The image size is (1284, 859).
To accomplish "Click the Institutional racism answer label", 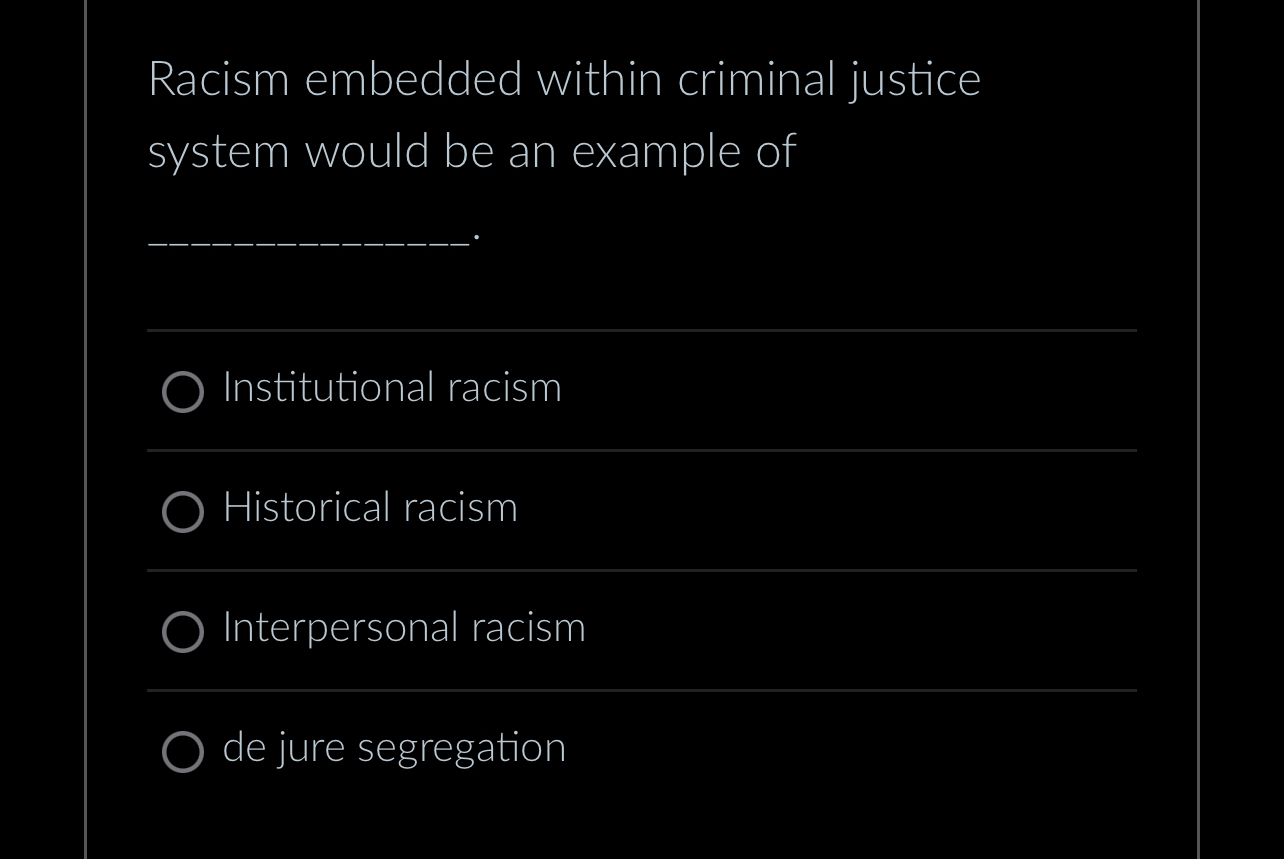I will (x=391, y=388).
